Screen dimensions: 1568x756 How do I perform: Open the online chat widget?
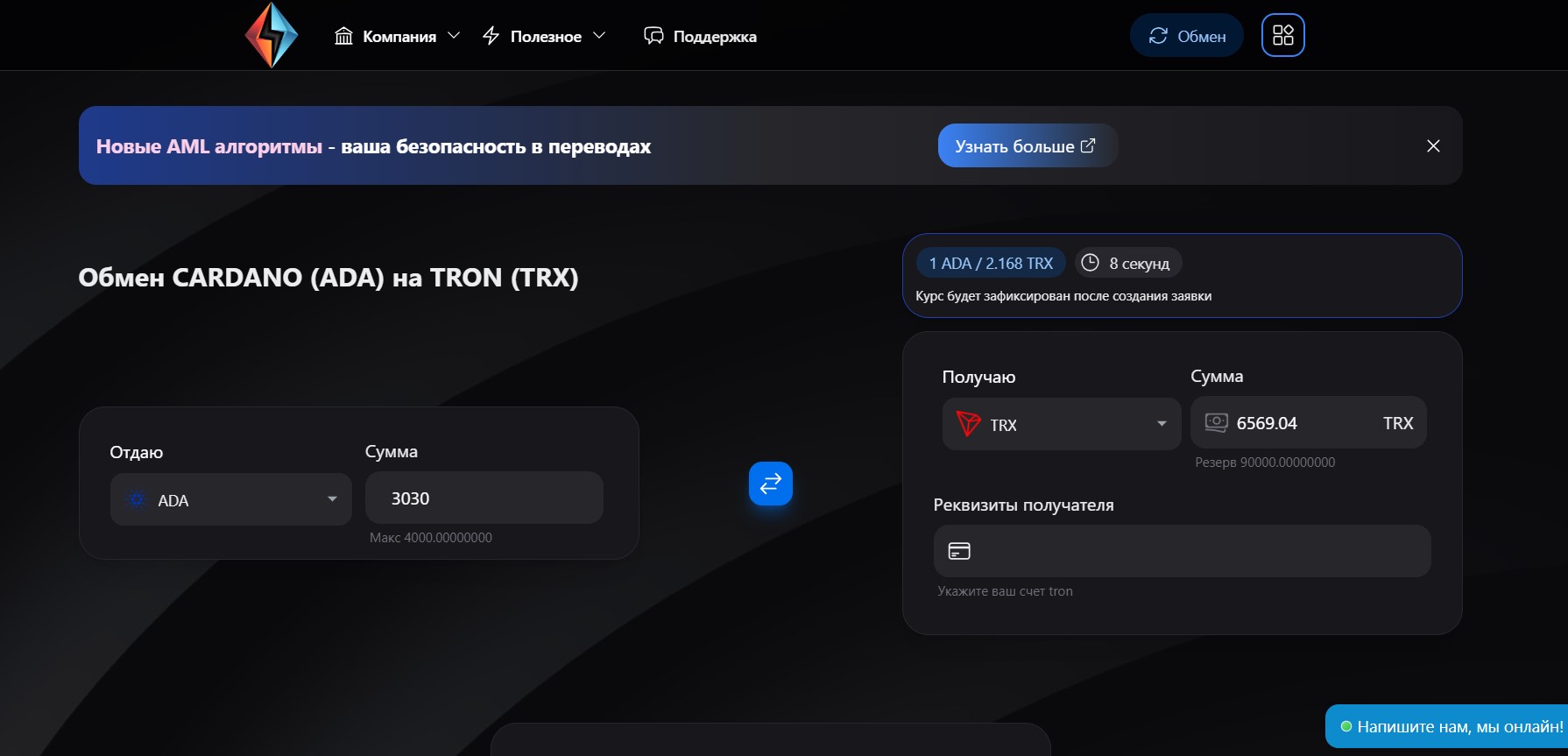1450,726
